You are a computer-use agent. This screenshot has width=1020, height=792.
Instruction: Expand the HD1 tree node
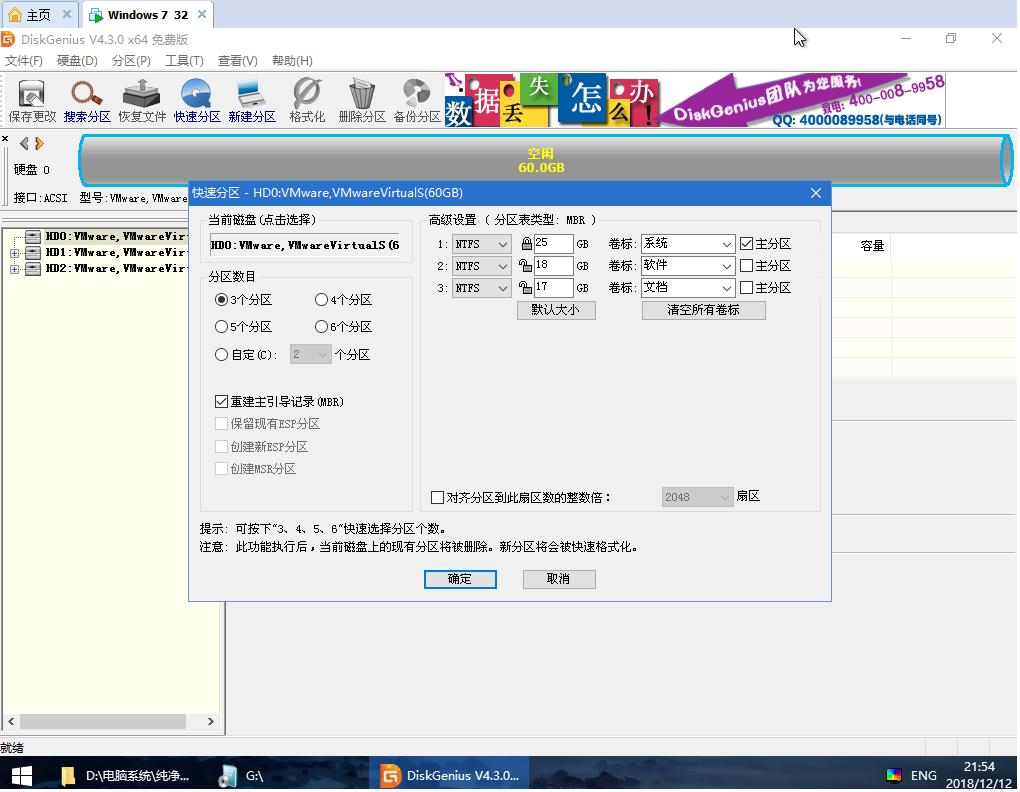click(x=14, y=253)
